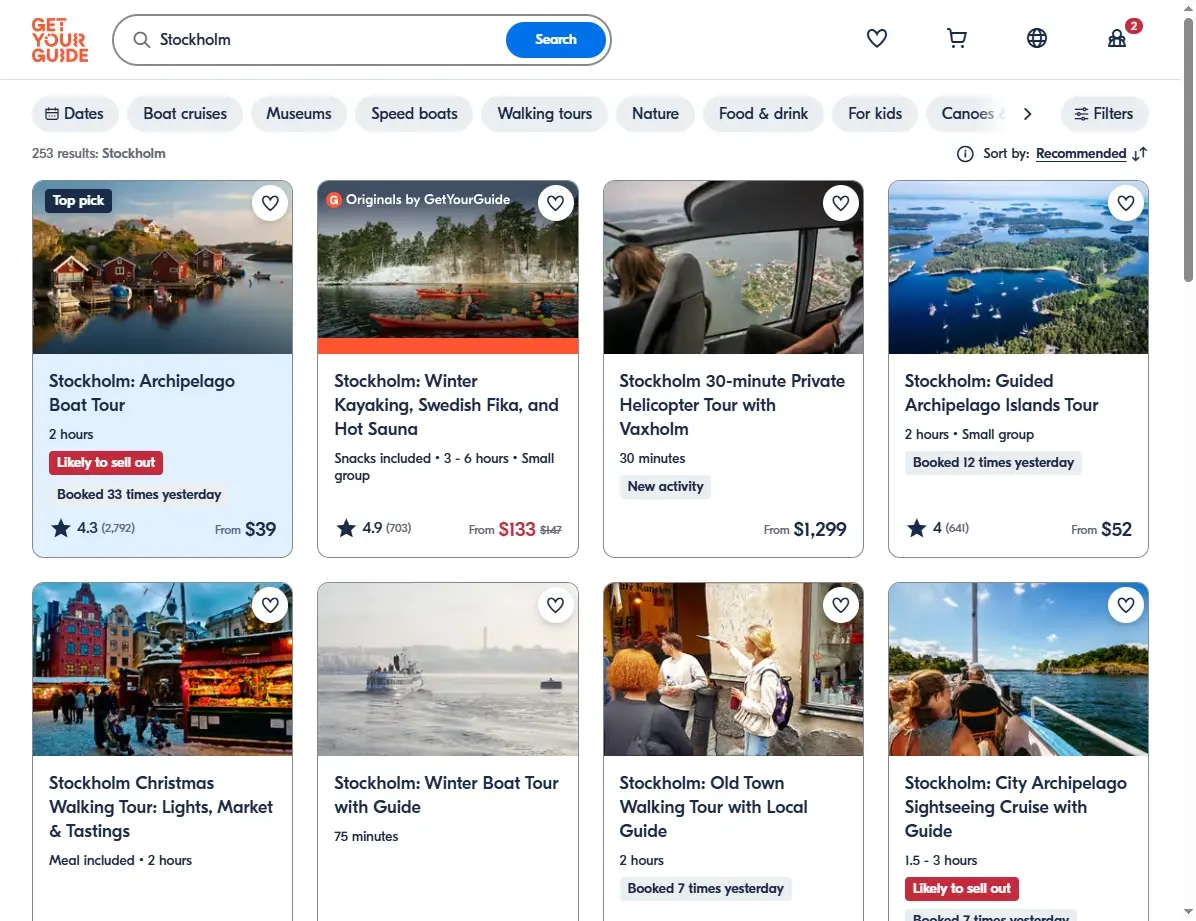This screenshot has width=1196, height=921.
Task: Click the blue Search button
Action: click(555, 40)
